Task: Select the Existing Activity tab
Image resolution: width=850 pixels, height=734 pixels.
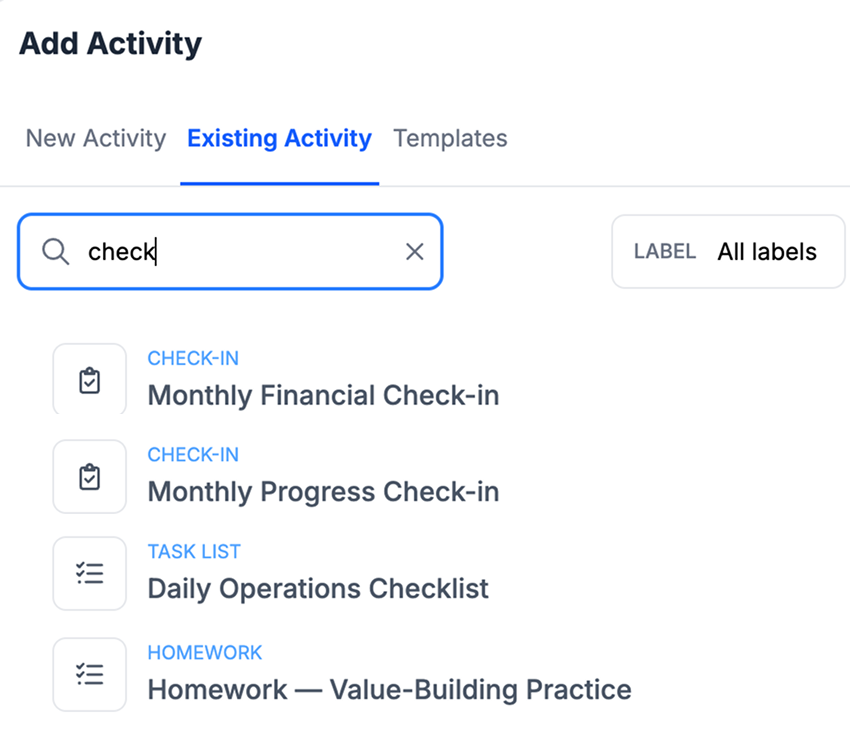Action: tap(279, 138)
